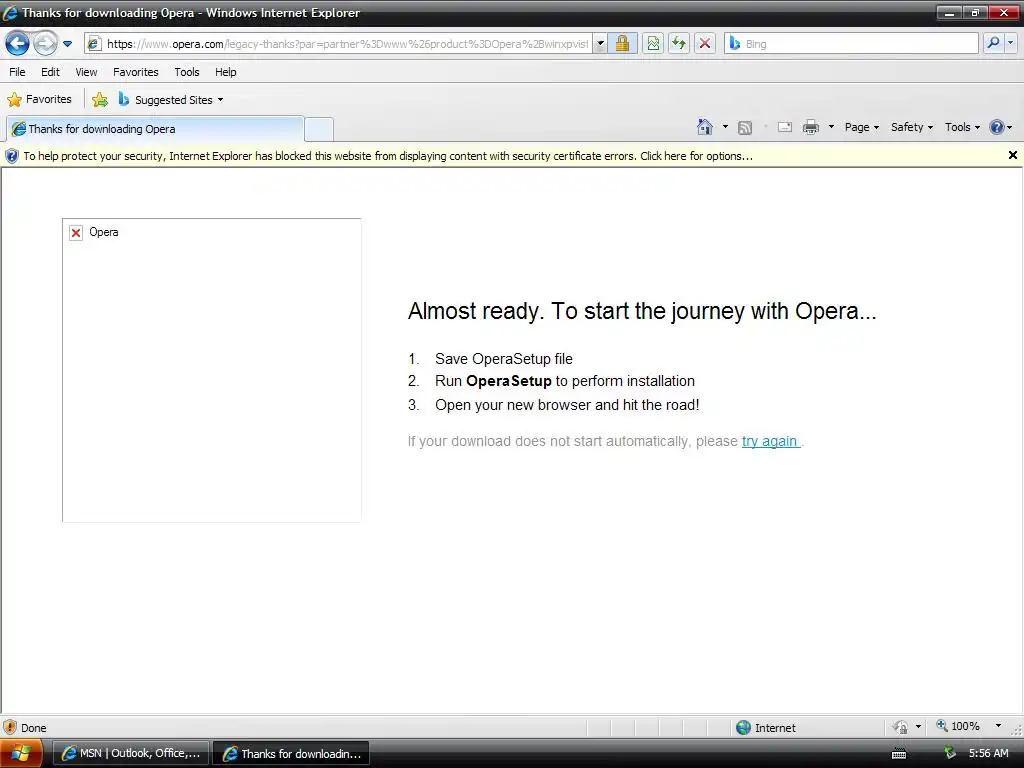This screenshot has height=768, width=1024.
Task: Click the Internet zone globe icon
Action: click(x=743, y=728)
